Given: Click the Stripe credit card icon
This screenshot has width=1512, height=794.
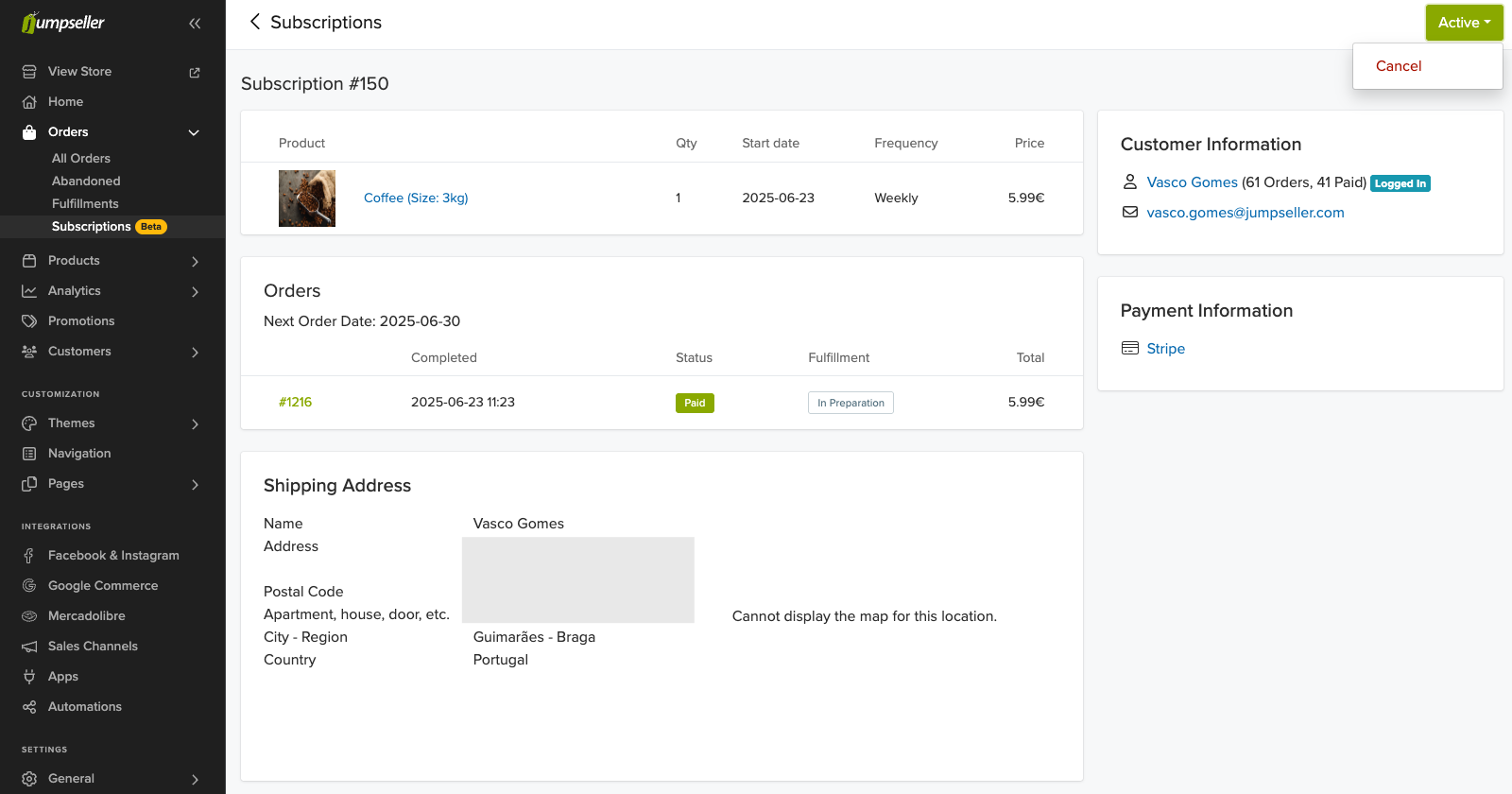Looking at the screenshot, I should coord(1129,348).
